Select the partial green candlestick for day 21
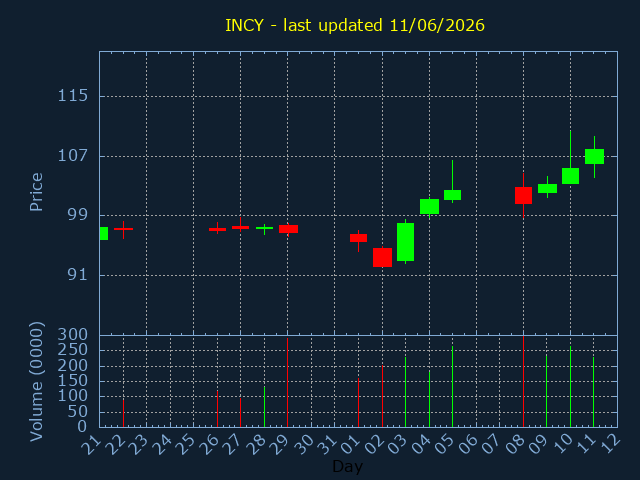 coord(104,233)
